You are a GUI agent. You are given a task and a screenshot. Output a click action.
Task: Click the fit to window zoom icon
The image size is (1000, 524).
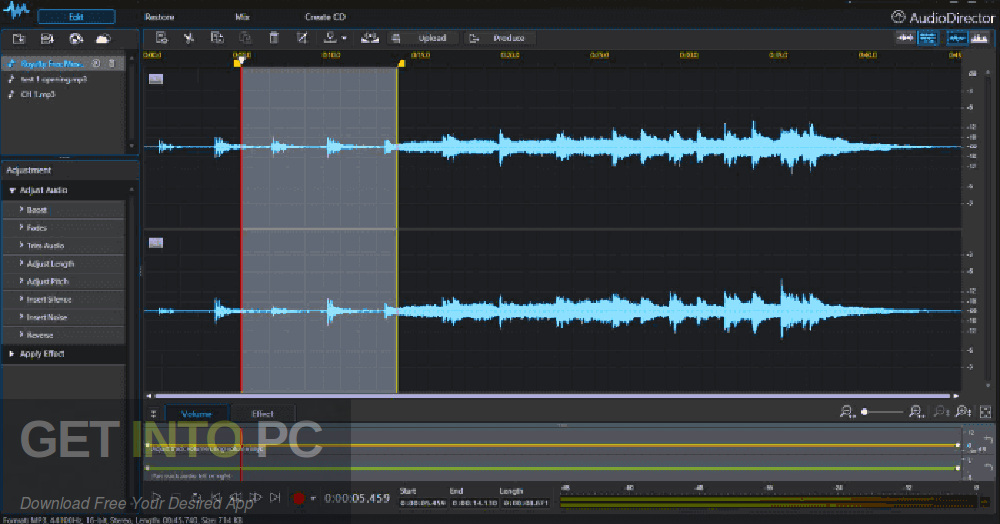click(985, 412)
